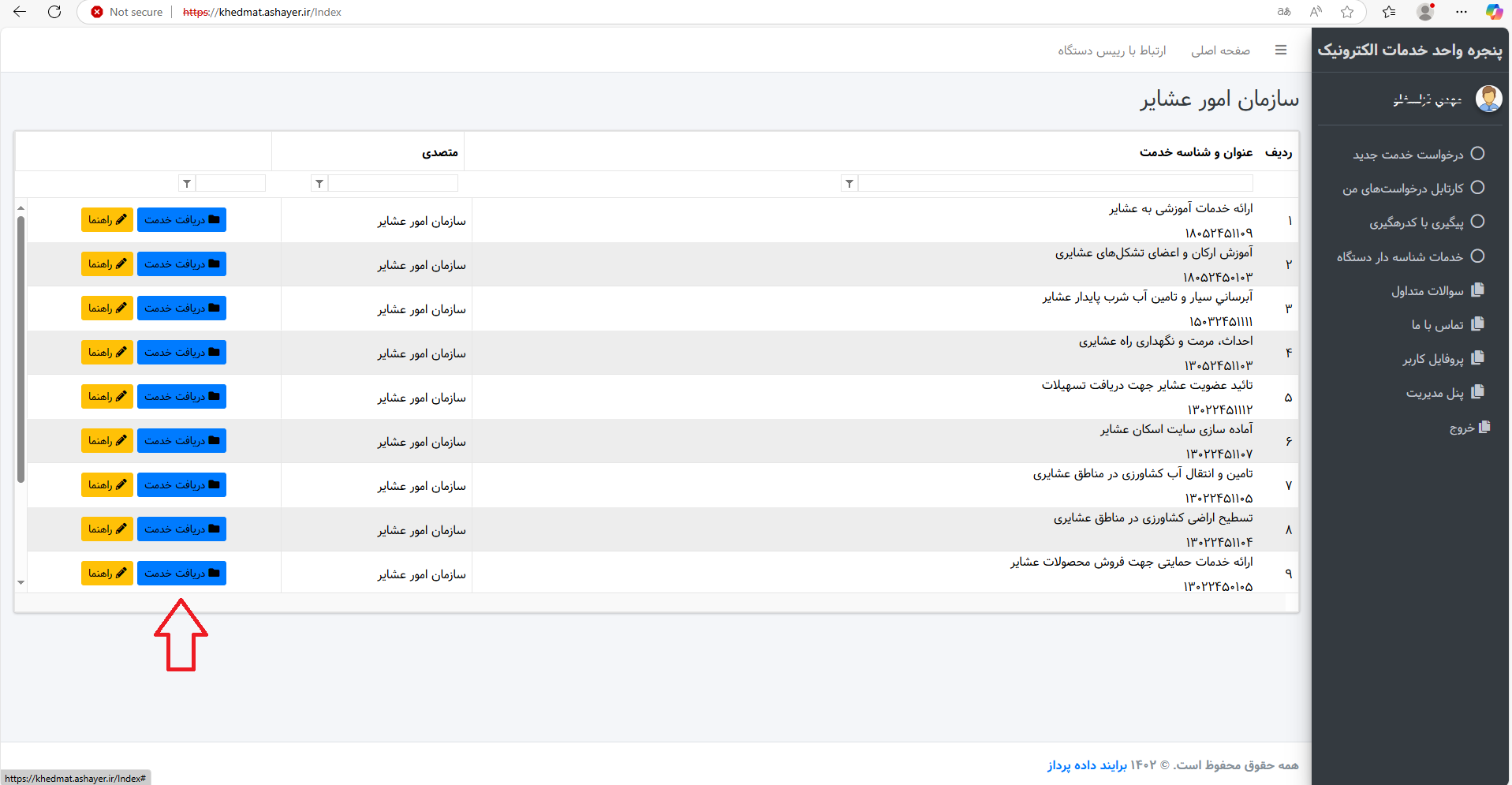Open filter dropdown of the actions column

(187, 184)
